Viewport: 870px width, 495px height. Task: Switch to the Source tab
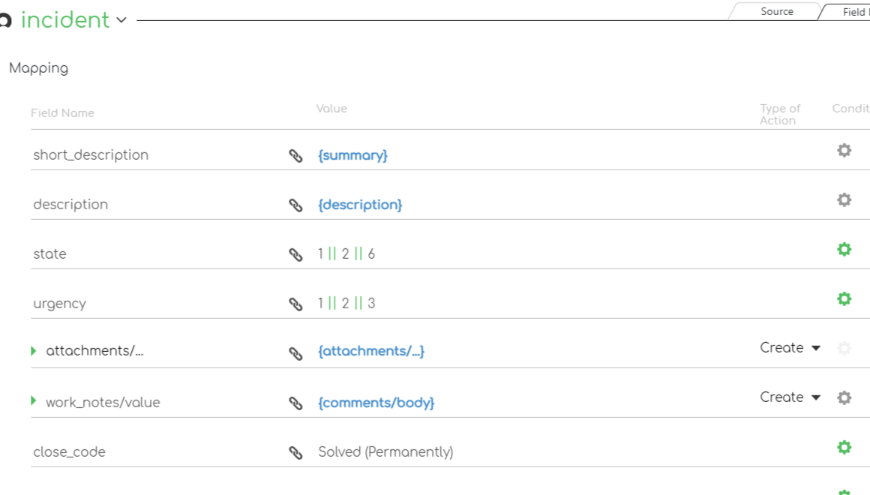[x=776, y=12]
